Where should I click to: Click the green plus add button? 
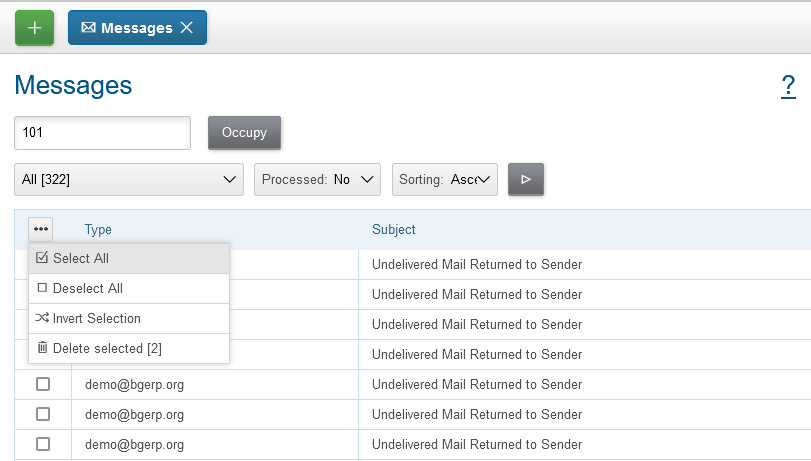coord(34,28)
